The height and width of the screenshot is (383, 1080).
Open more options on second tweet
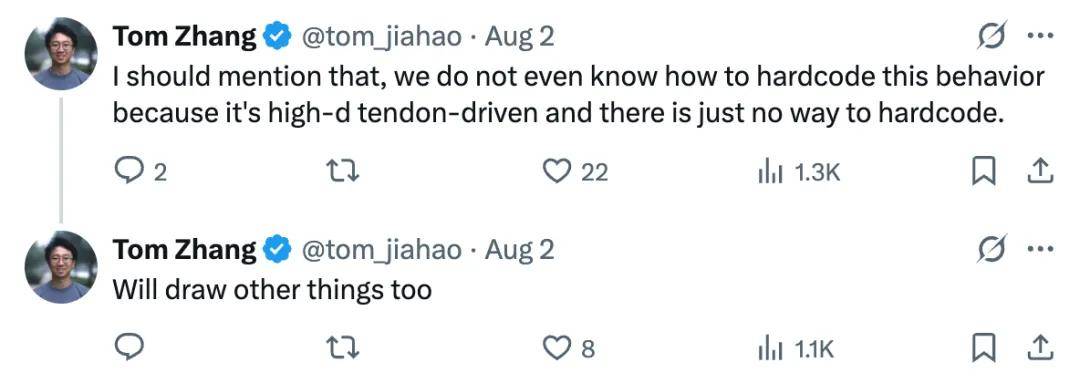(1041, 249)
